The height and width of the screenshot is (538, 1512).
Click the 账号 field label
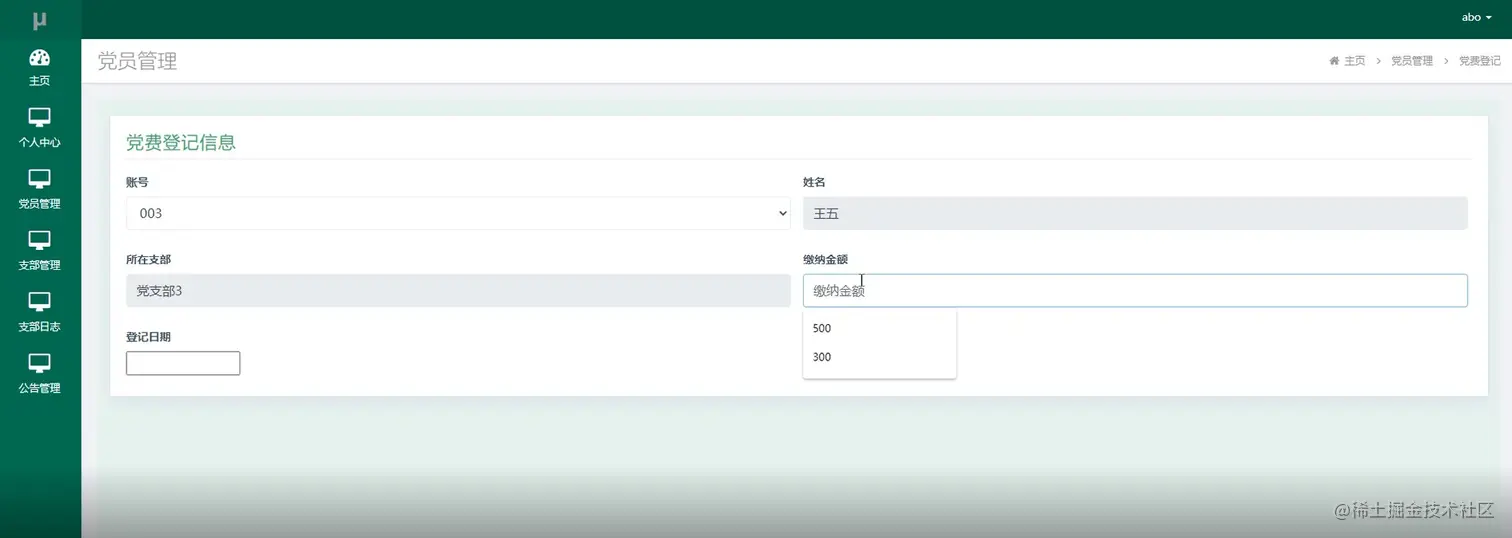(137, 182)
